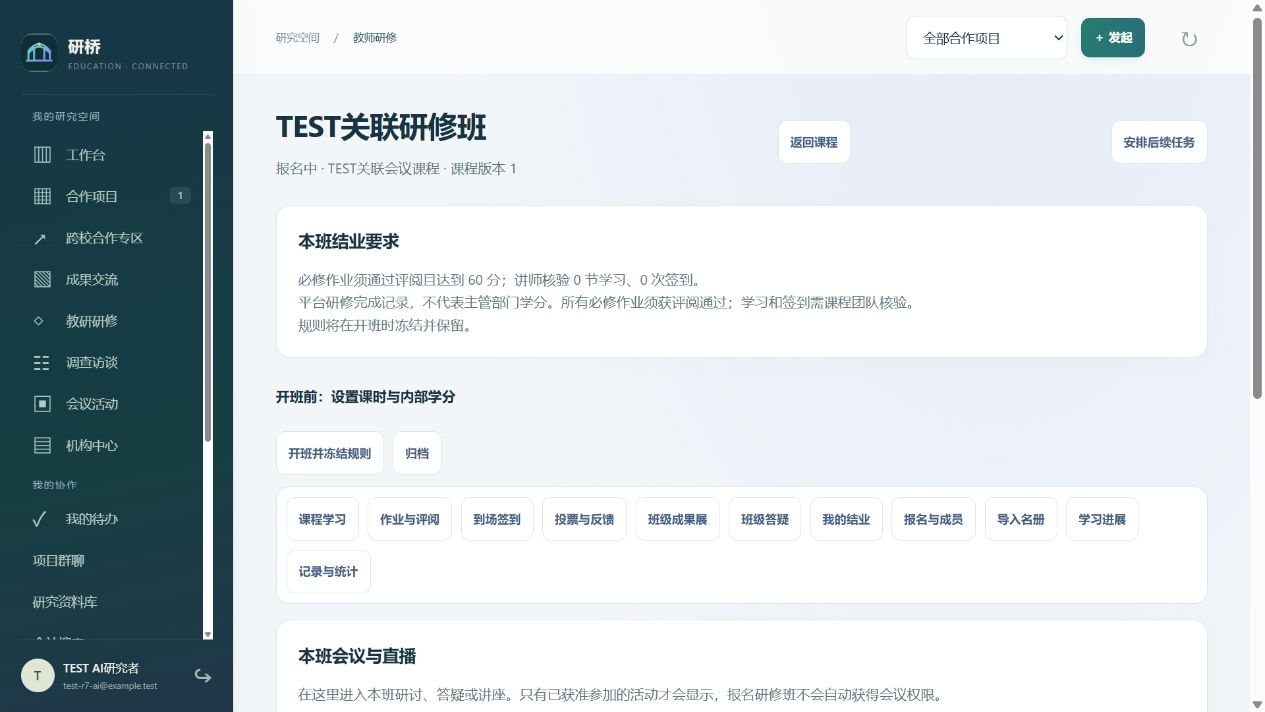Click 开班前：设置课时与内部学分 label
The width and height of the screenshot is (1265, 712).
tap(366, 397)
